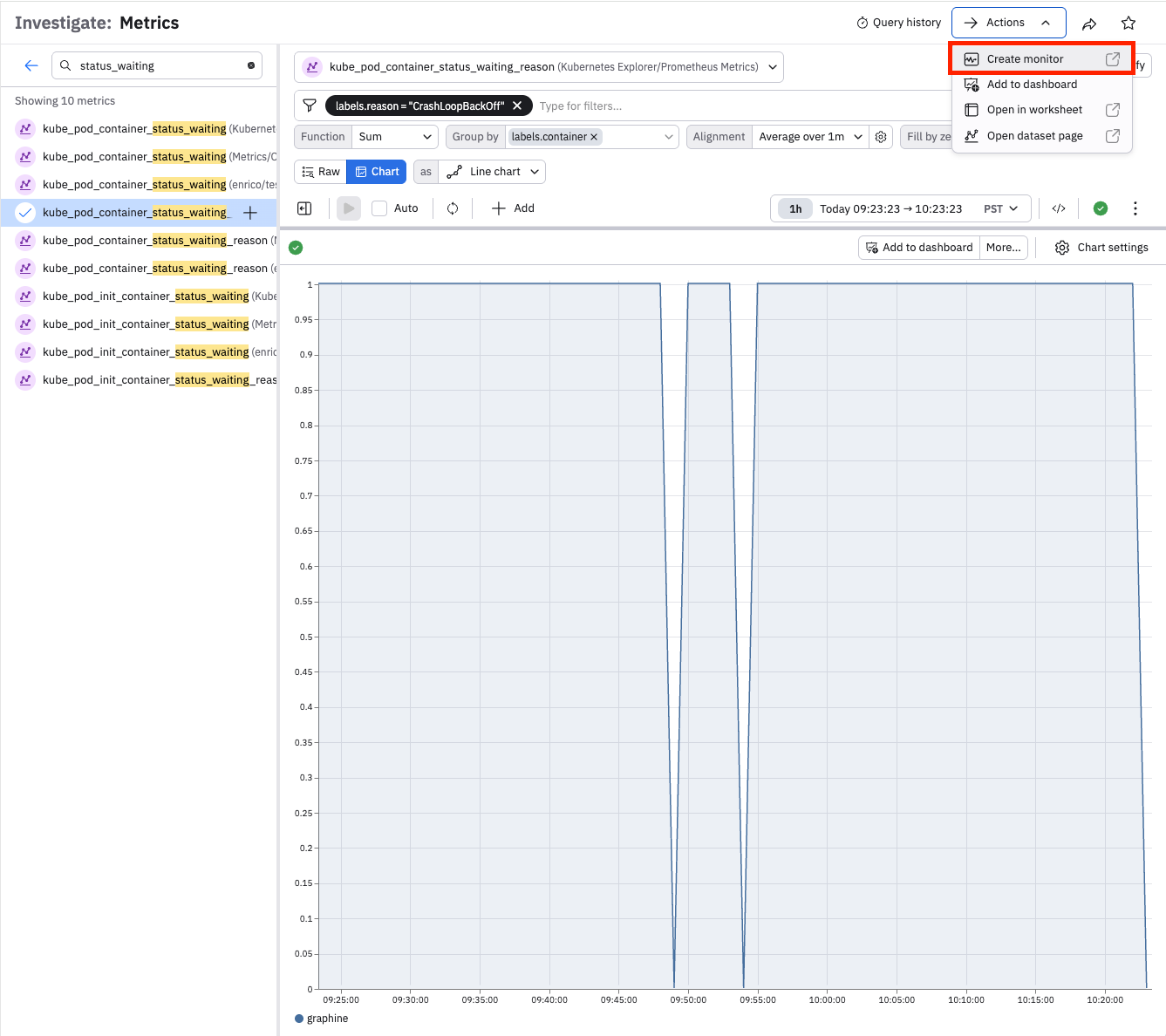Switch to Chart view
The image size is (1166, 1036).
(x=377, y=172)
